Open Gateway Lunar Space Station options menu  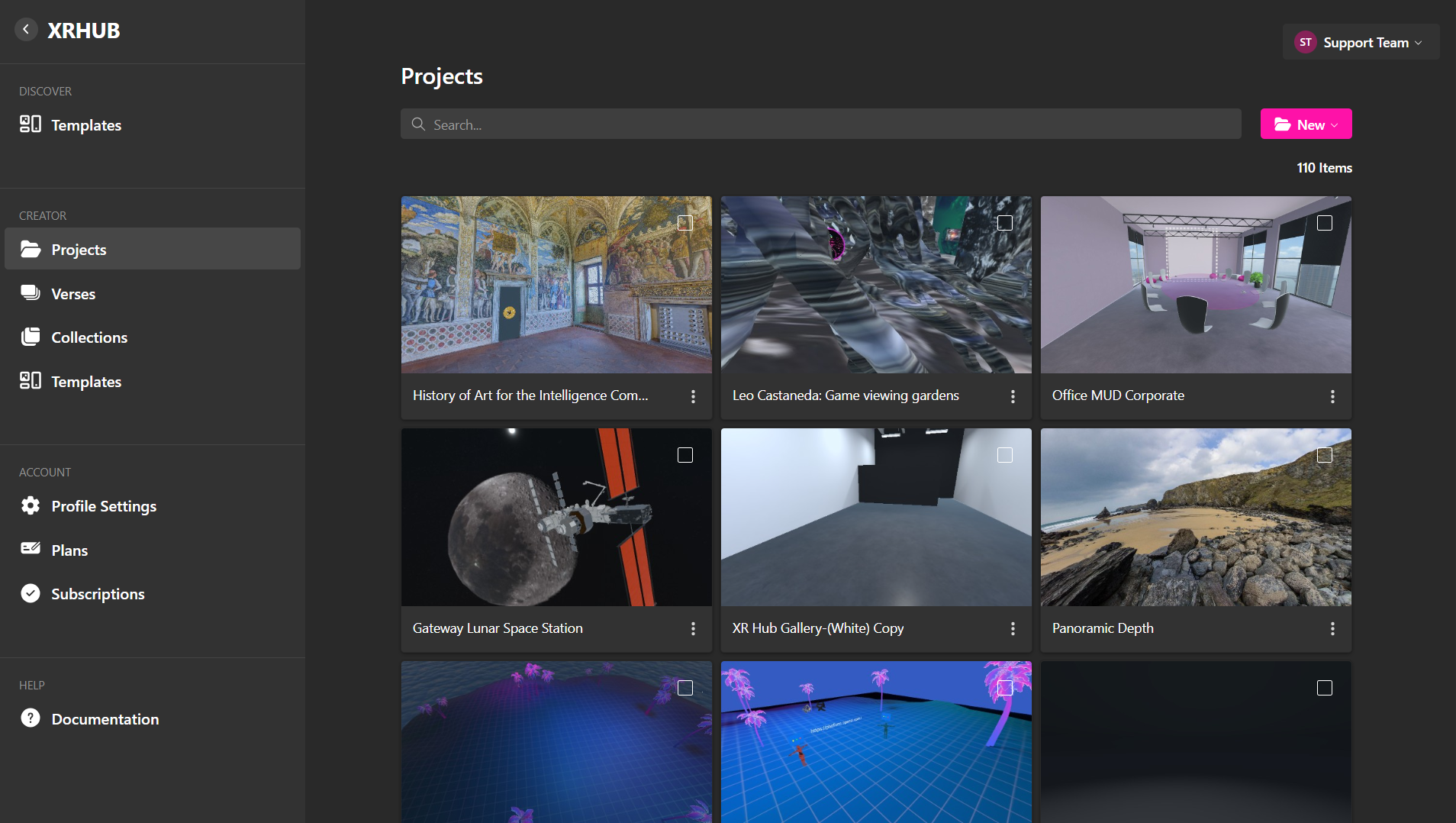point(694,628)
